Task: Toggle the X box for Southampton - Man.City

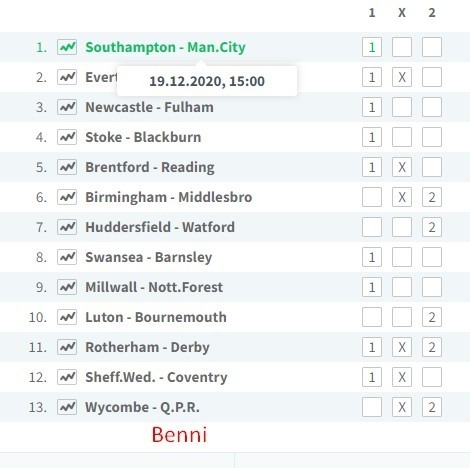Action: [402, 47]
